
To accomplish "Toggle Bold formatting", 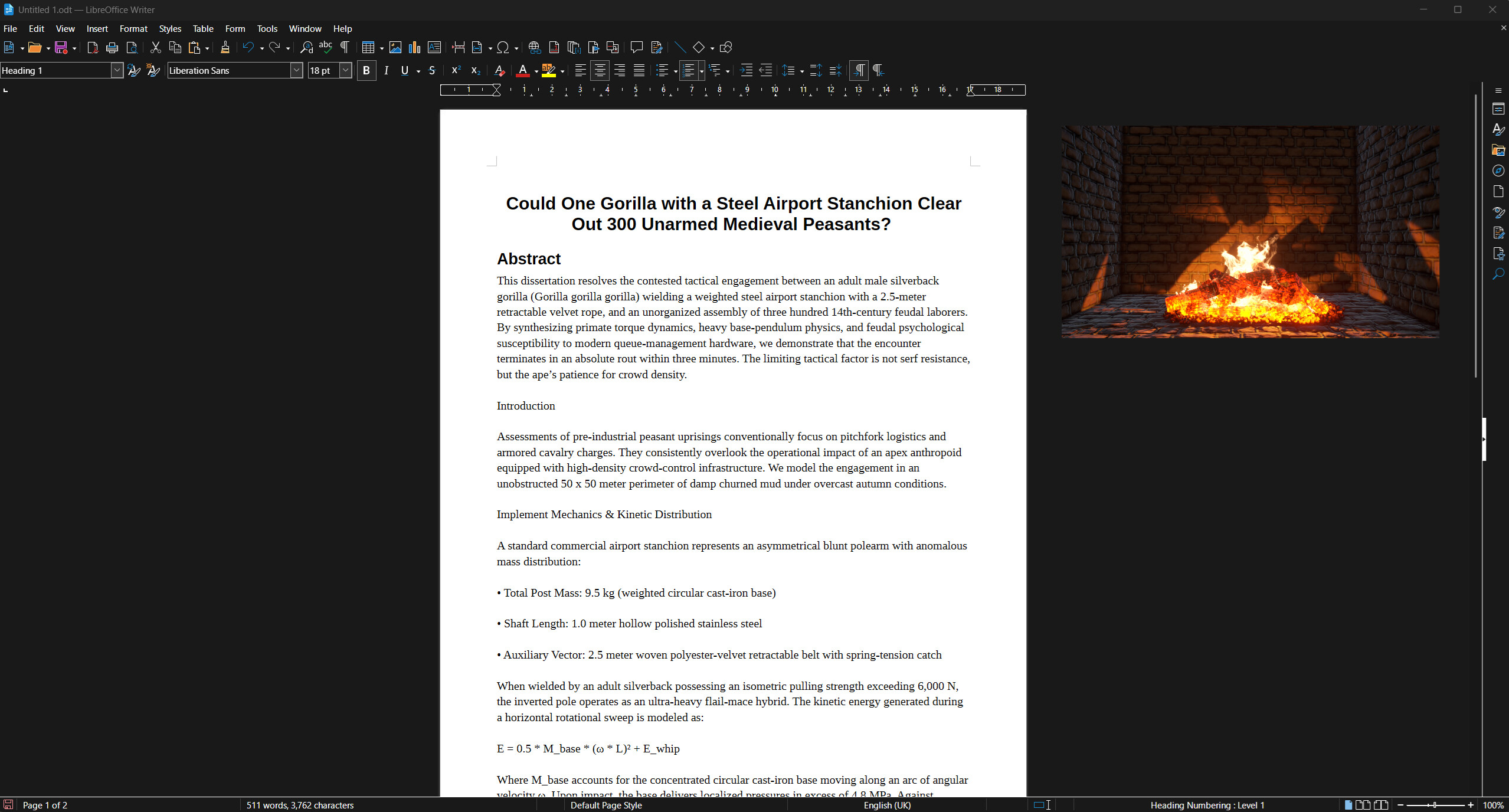I will 366,71.
